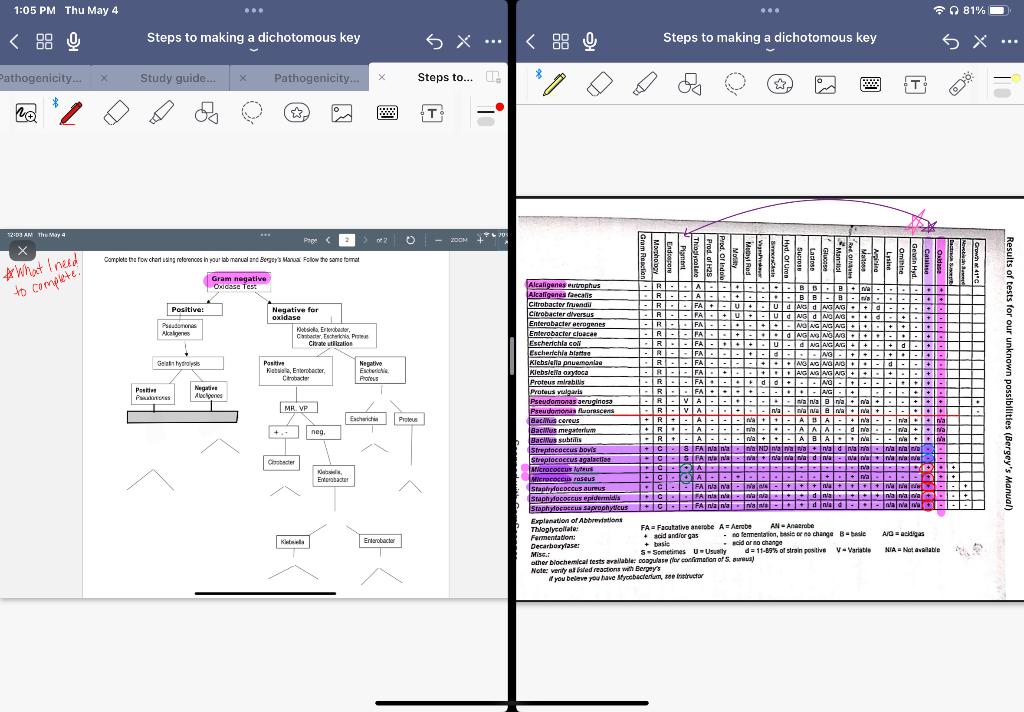Select the Highlighter in right window
1024x712 pixels.
pyautogui.click(x=645, y=84)
